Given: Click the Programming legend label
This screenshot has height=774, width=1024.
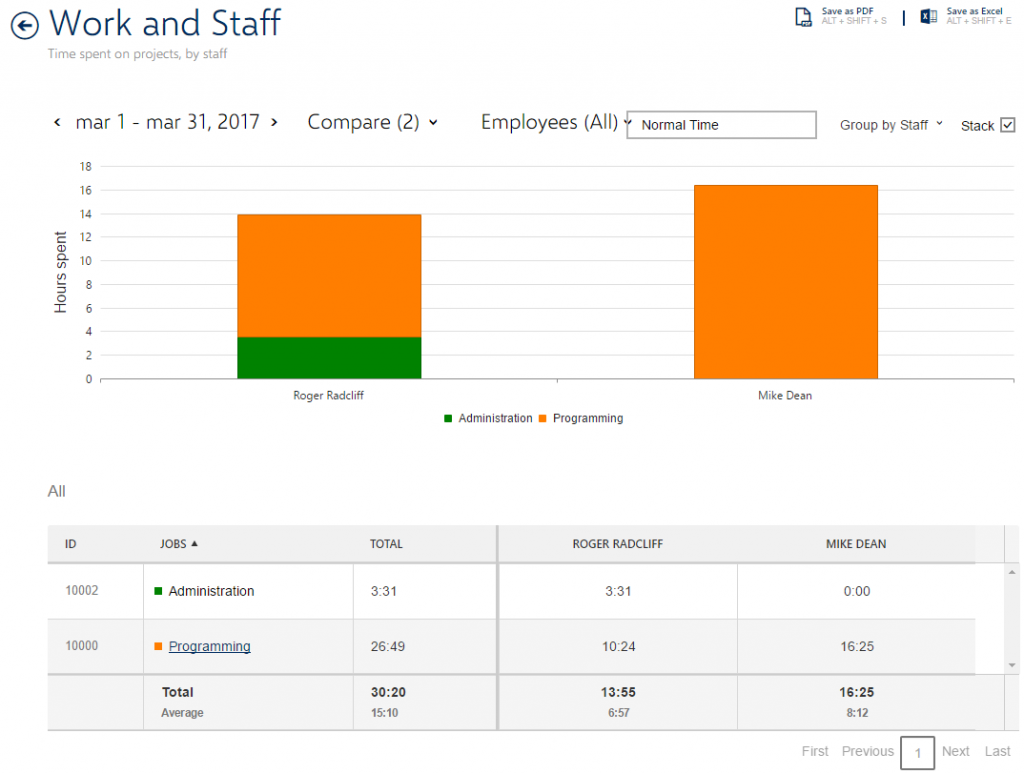Looking at the screenshot, I should pos(588,418).
